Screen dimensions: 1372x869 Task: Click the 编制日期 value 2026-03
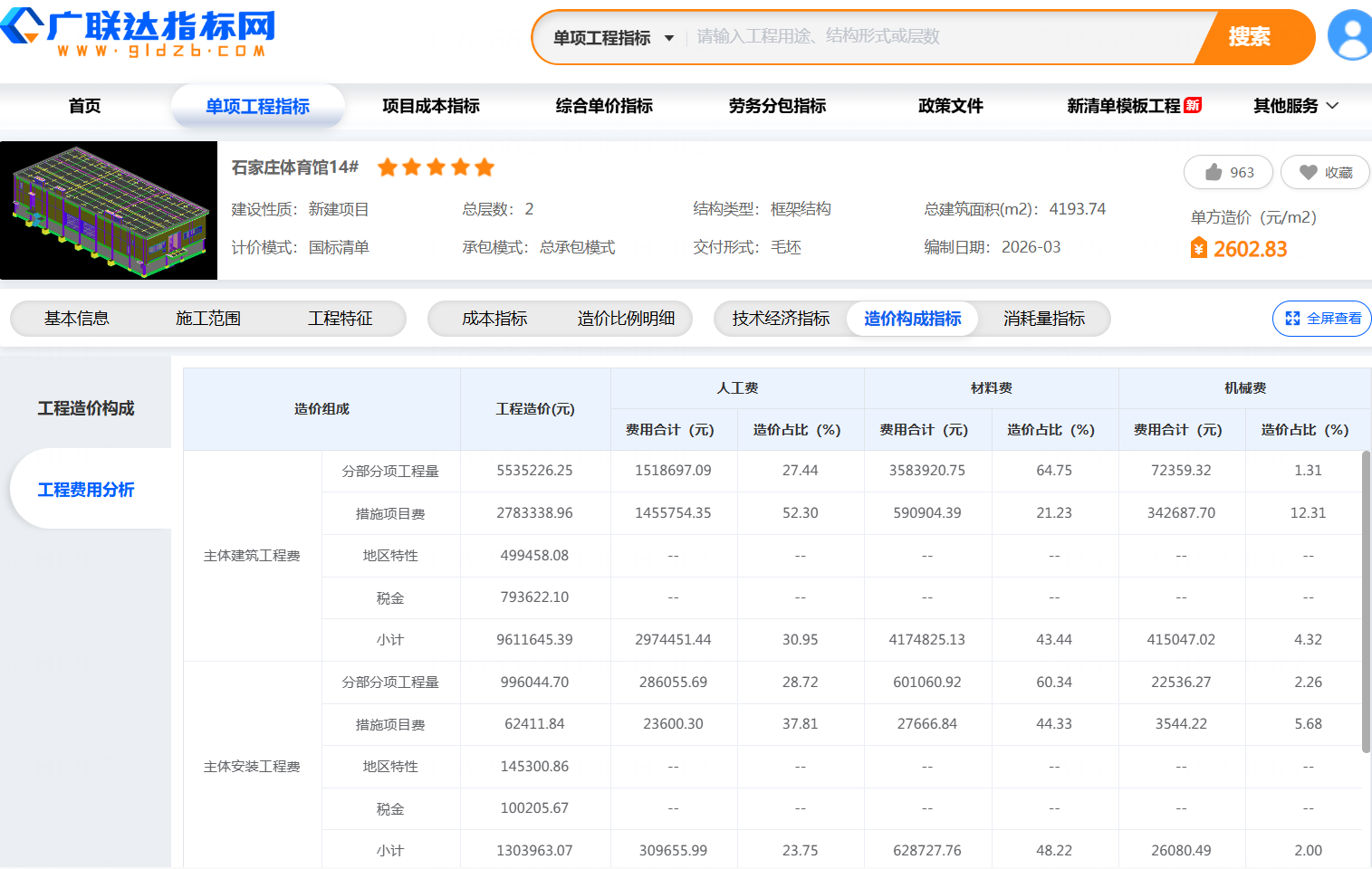[x=1031, y=247]
